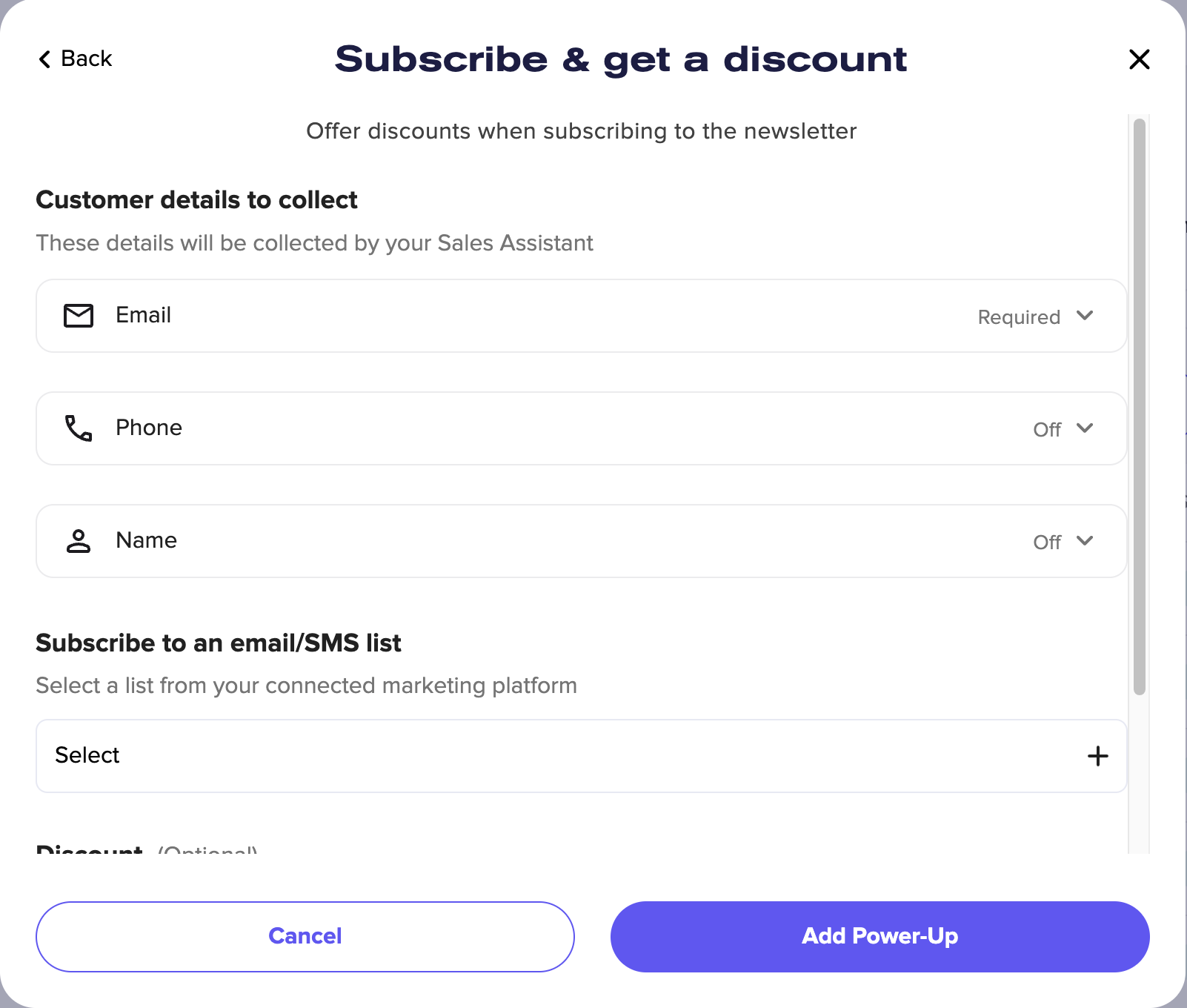Click the Name field row
Screen dimensions: 1187x1008
pyautogui.click(x=519, y=541)
